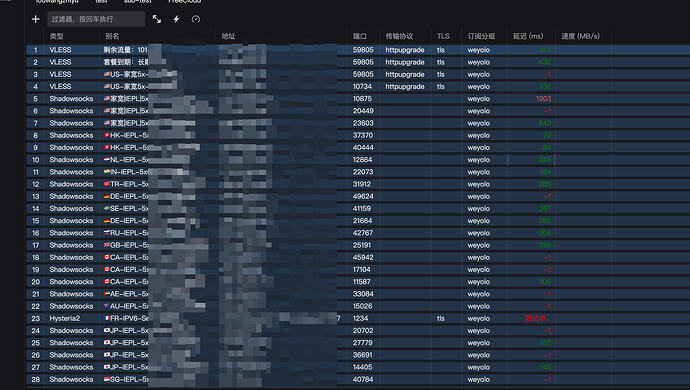Select Shadowsocks row with port 10875
Screen dimensions: 690x390
[x=358, y=99]
